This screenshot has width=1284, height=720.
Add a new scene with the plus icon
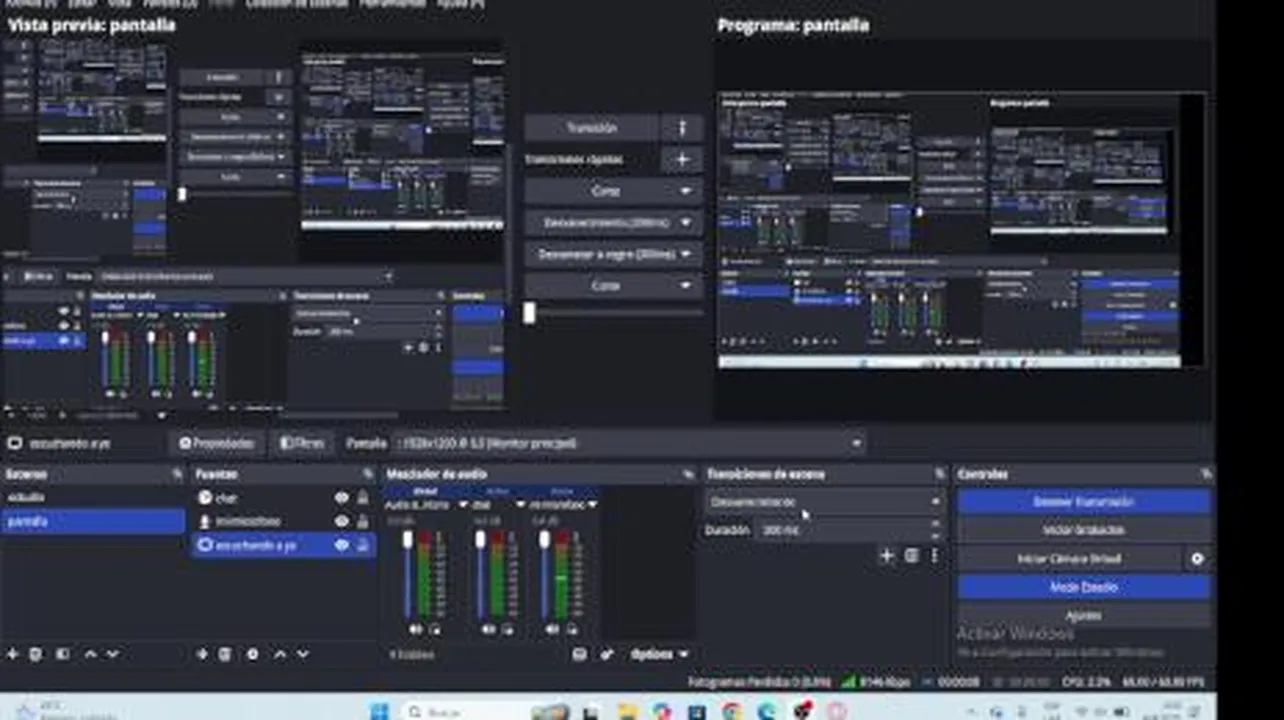pyautogui.click(x=13, y=654)
